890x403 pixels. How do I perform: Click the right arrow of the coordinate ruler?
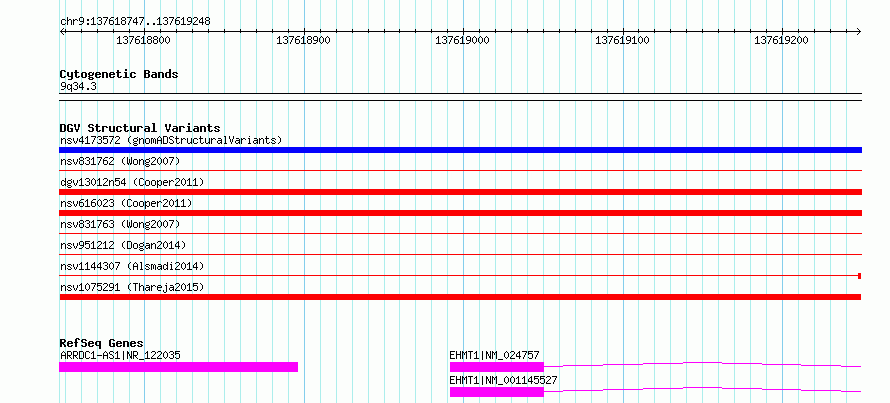coord(859,31)
